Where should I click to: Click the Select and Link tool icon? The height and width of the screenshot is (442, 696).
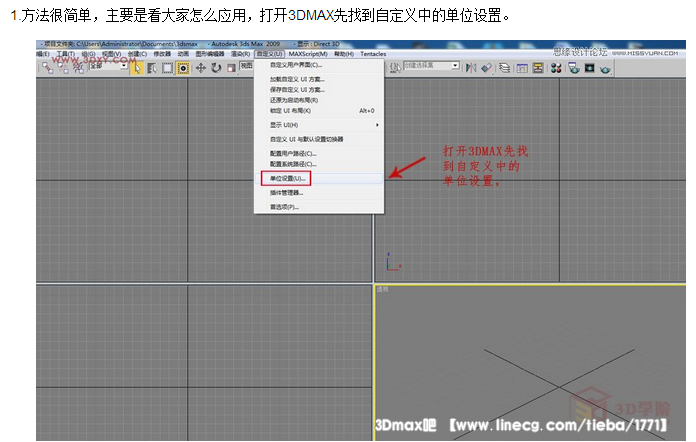tap(47, 68)
